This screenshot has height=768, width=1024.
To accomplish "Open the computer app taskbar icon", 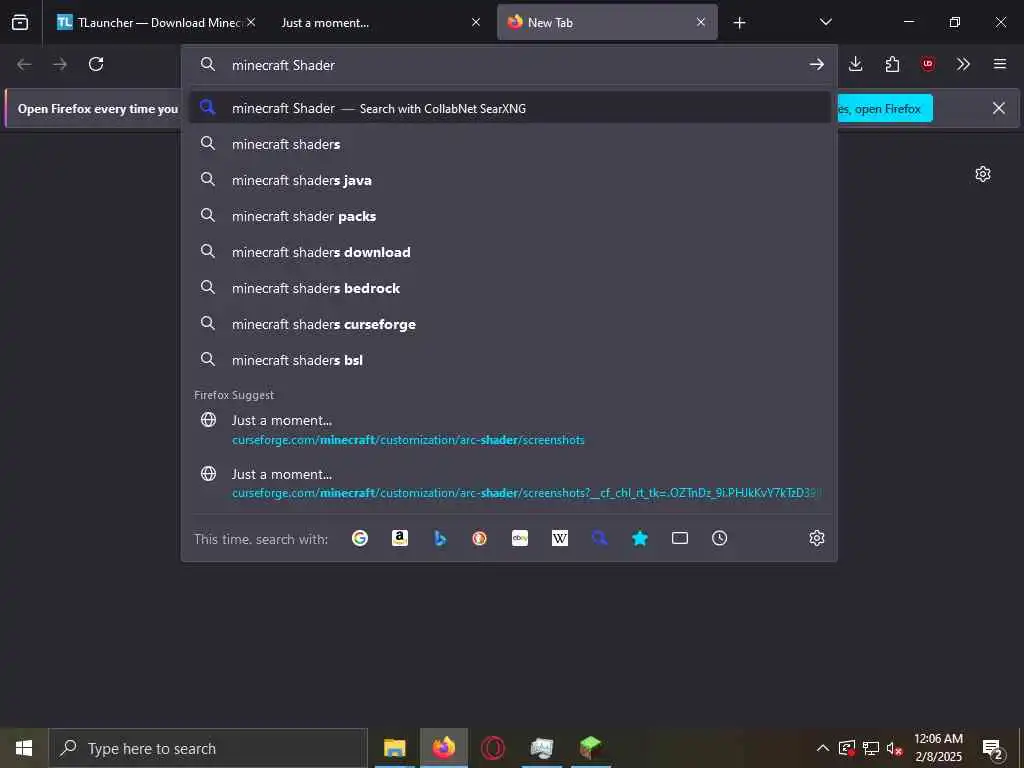I will [541, 748].
